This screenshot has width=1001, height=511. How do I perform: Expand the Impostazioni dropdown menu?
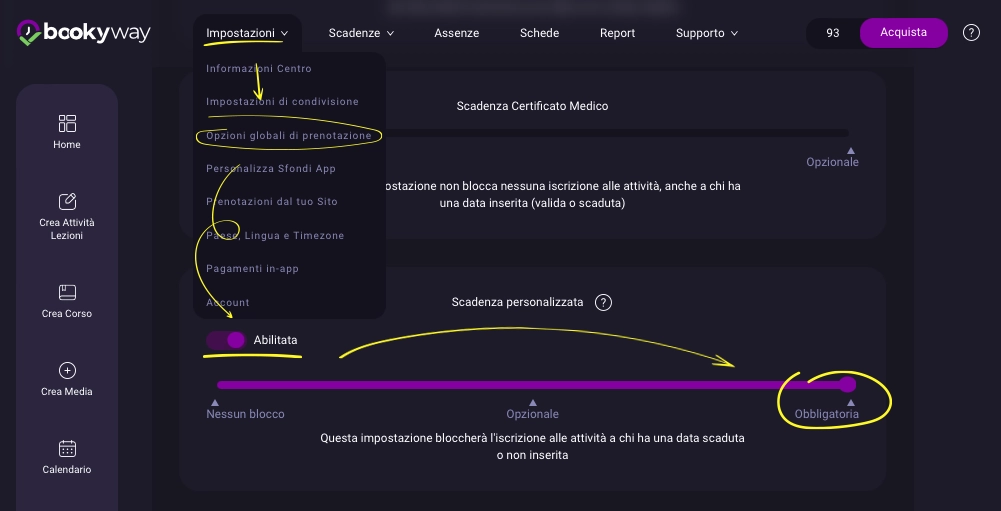[246, 33]
